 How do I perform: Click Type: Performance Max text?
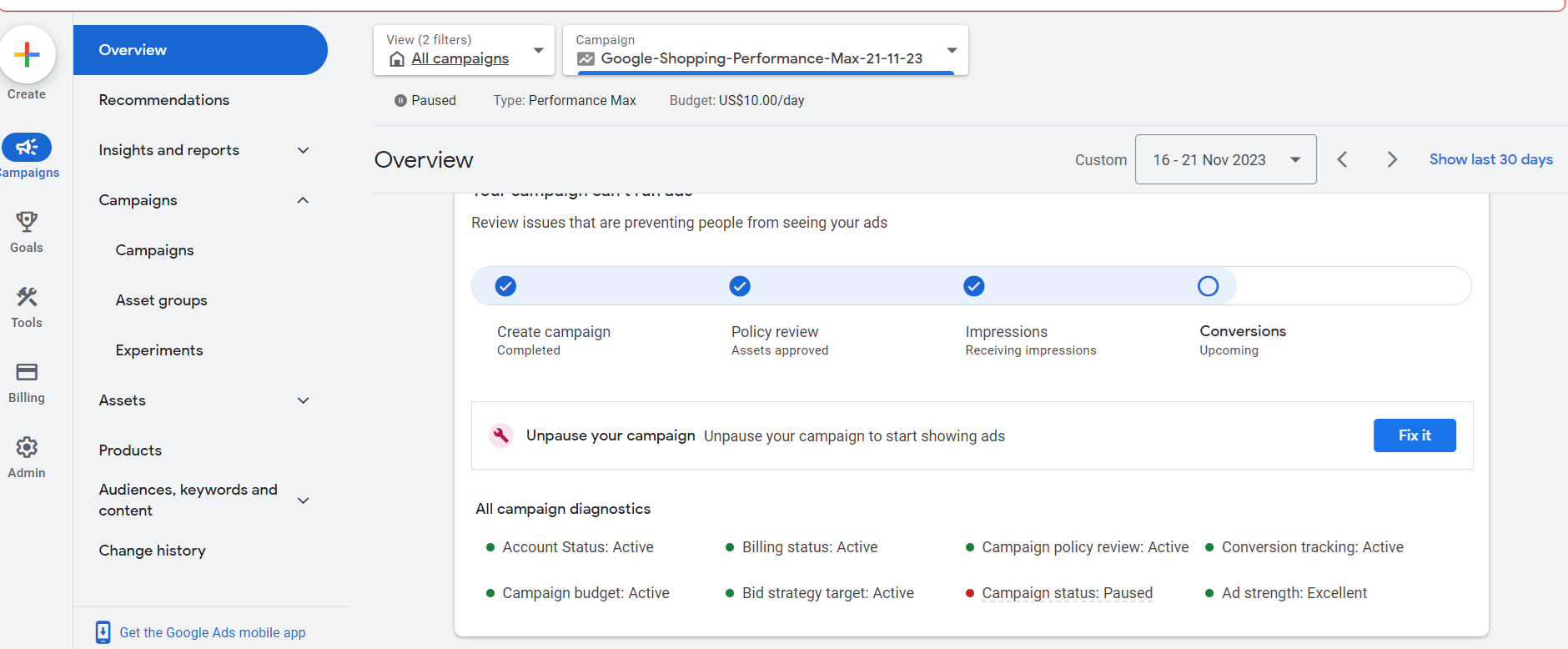point(565,100)
